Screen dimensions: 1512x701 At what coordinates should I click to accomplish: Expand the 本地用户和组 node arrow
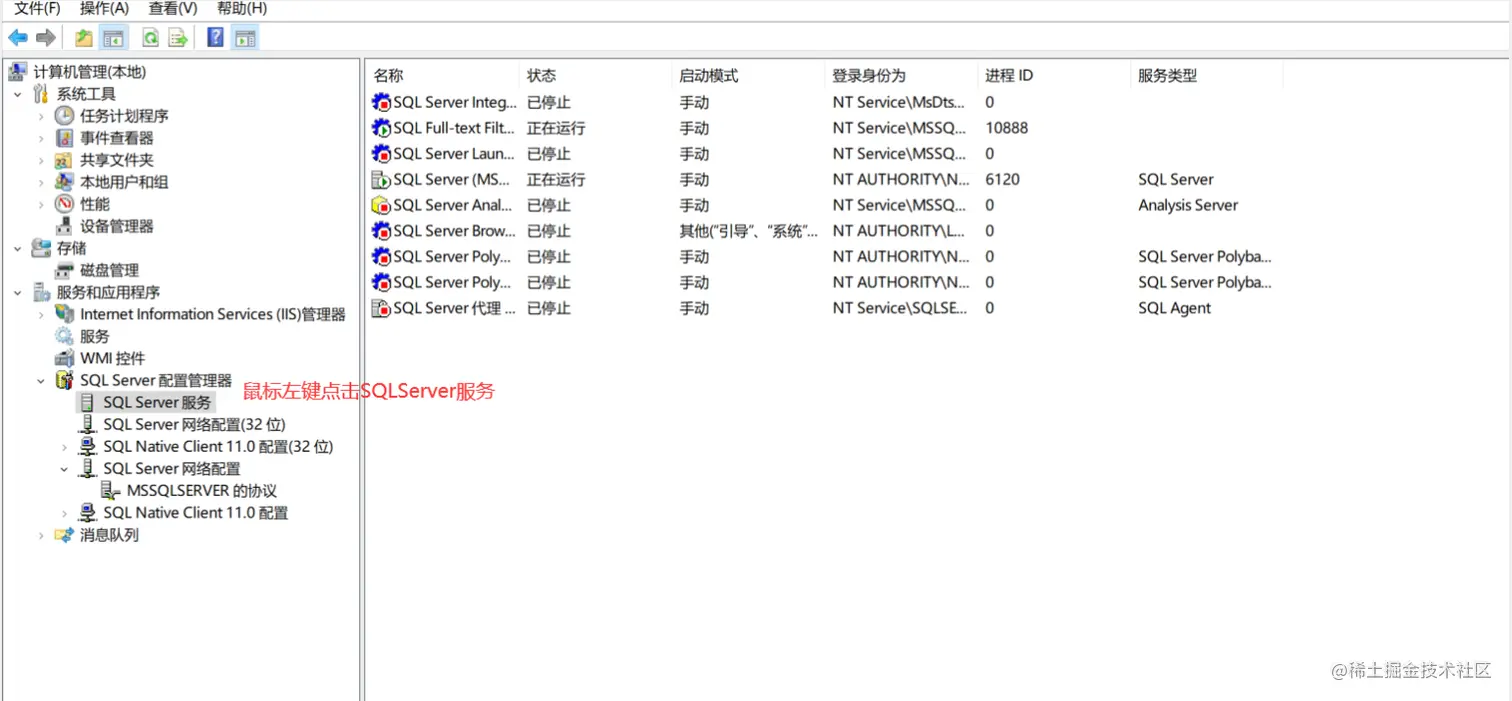[x=41, y=182]
